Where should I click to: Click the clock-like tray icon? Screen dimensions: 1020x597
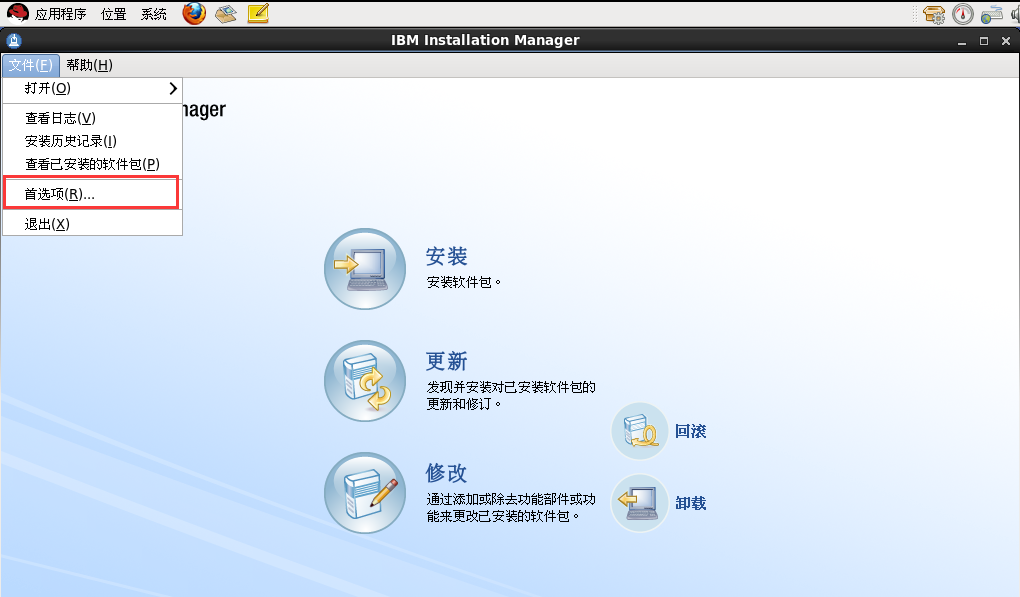[963, 14]
